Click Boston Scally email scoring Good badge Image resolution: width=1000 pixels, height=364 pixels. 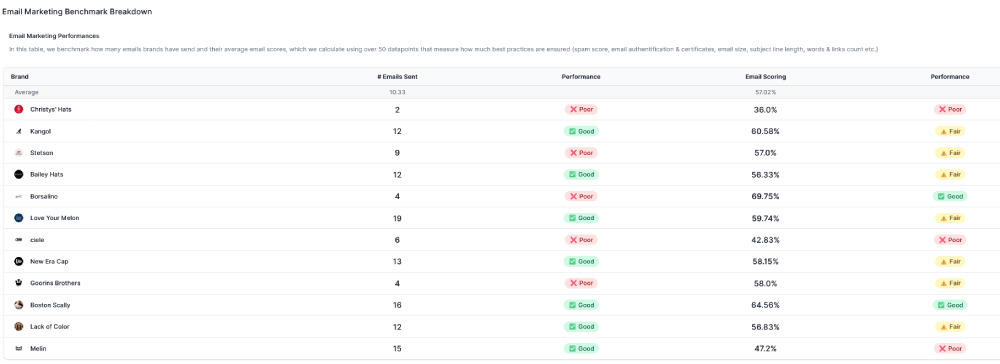pyautogui.click(x=950, y=305)
